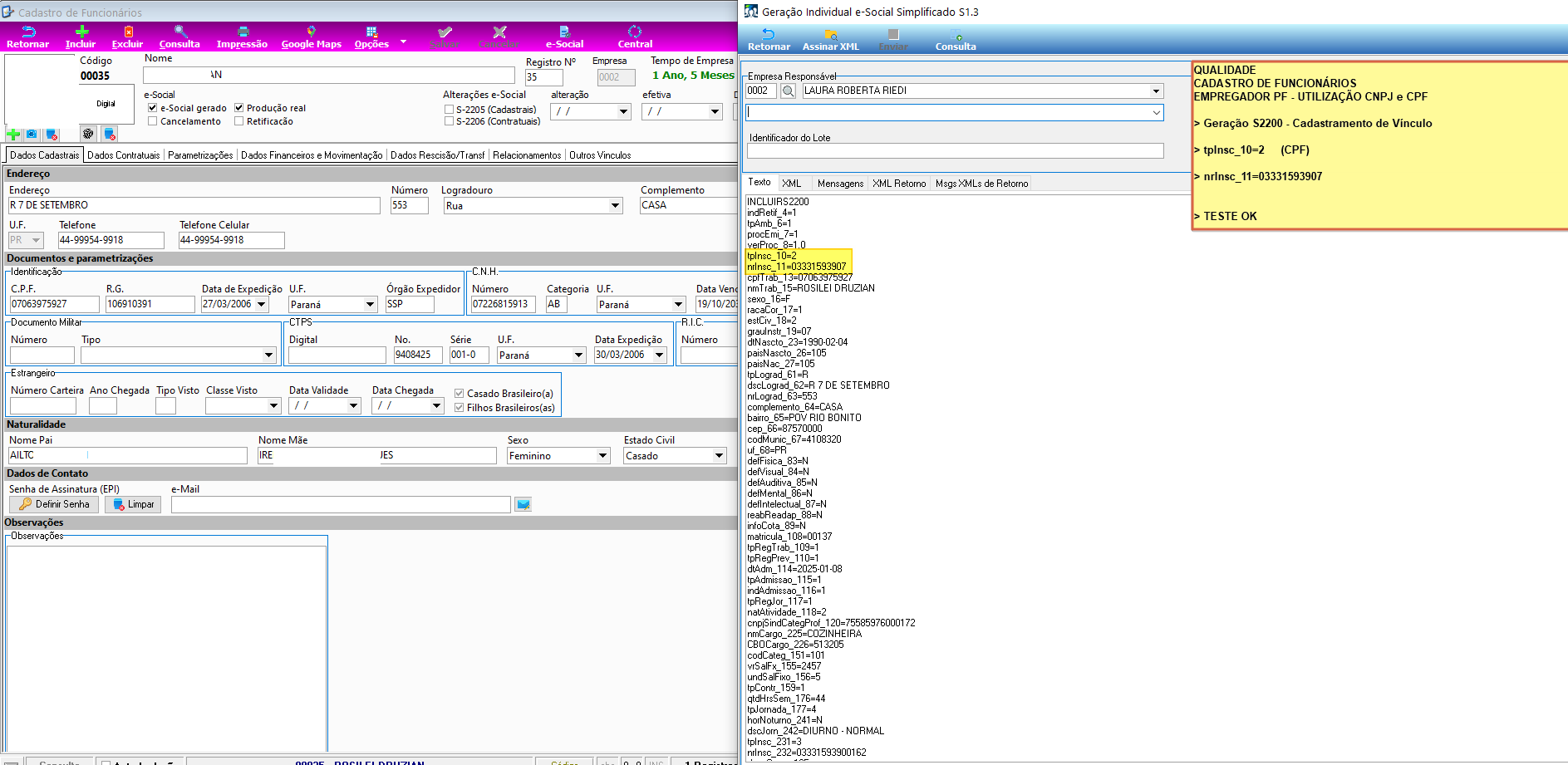Check the S-2205 (Cadastrais) checkbox
1568x765 pixels.
pyautogui.click(x=449, y=110)
